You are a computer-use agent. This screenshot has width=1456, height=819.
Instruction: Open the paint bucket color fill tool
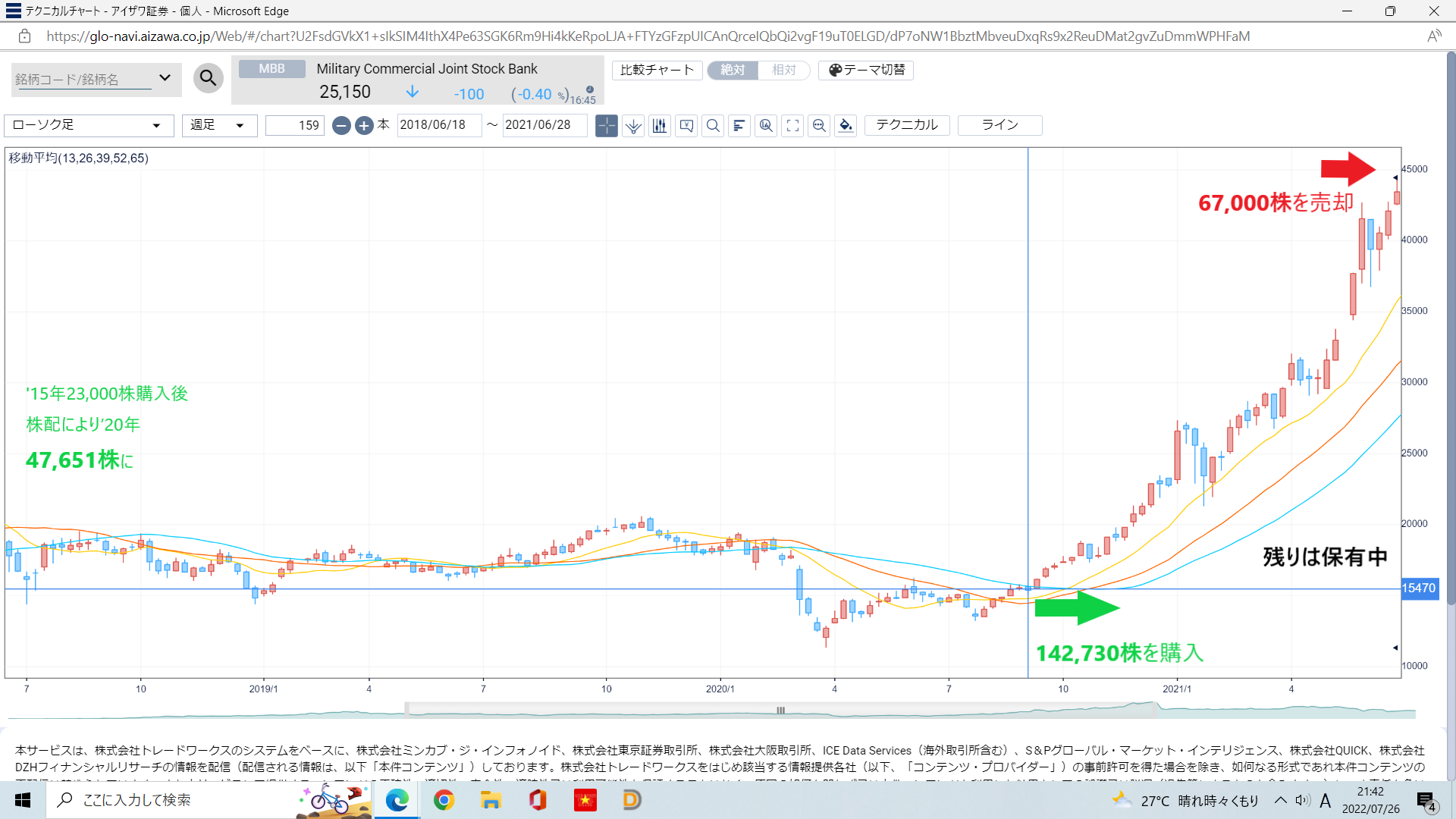[846, 126]
